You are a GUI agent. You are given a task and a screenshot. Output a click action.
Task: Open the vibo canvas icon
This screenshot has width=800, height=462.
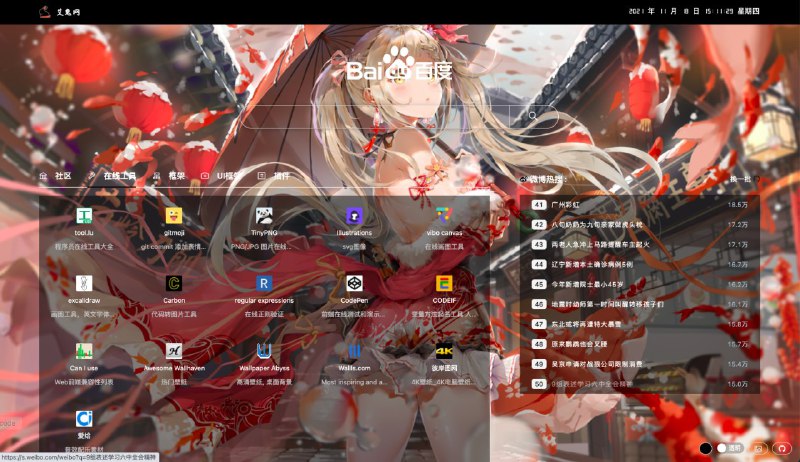(x=444, y=216)
